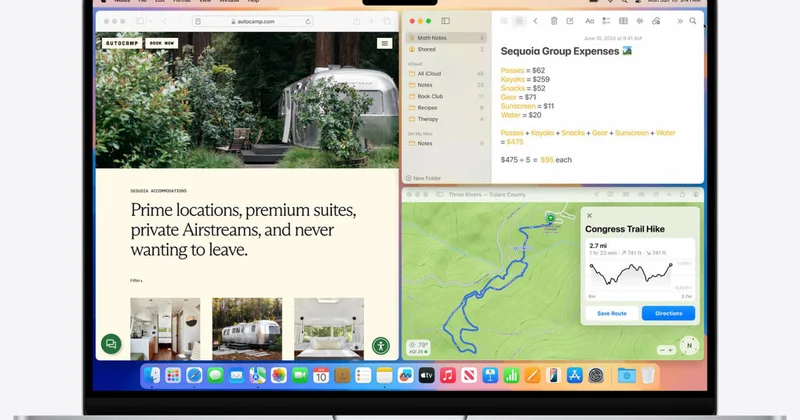
Task: Click the Maps compass N control
Action: coord(689,345)
